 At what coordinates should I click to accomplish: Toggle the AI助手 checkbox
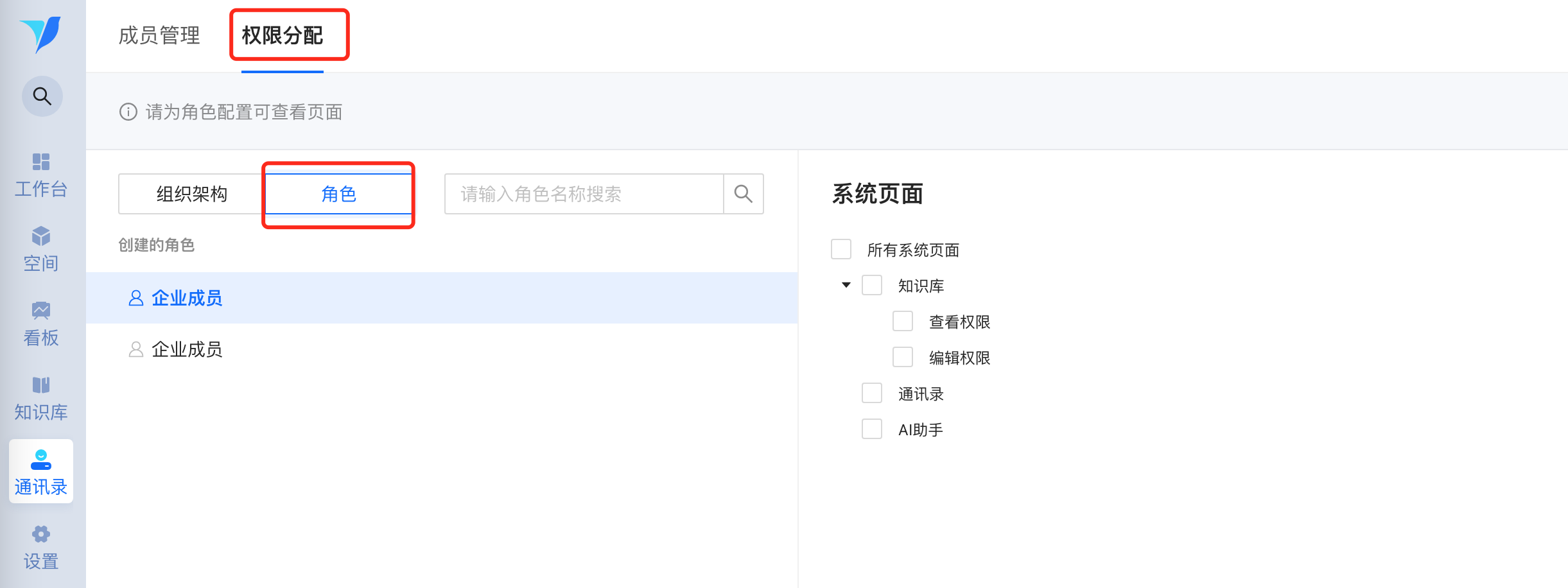872,429
